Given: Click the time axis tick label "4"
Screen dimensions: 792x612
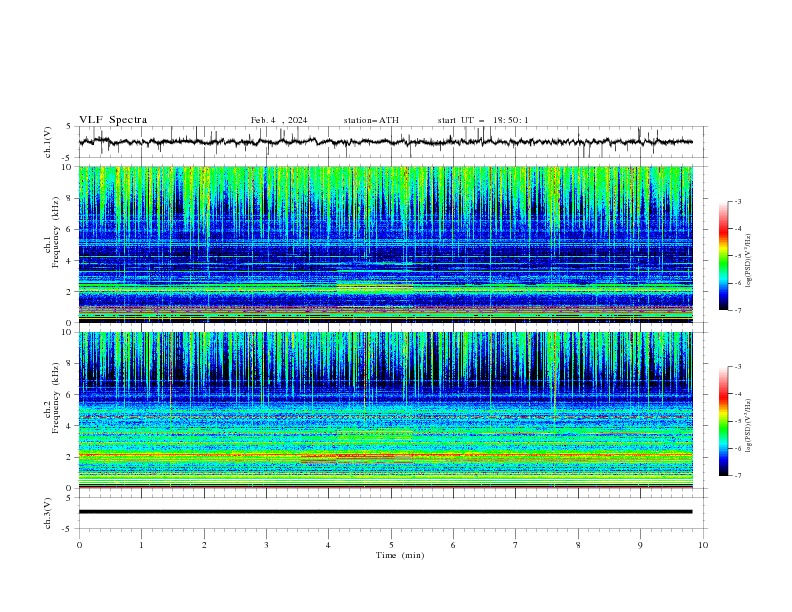Looking at the screenshot, I should click(x=328, y=545).
